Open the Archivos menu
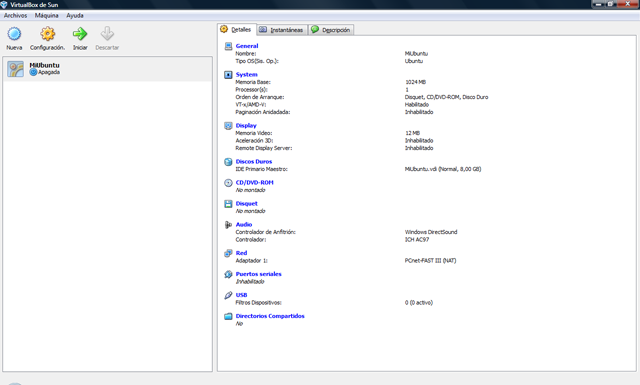Viewport: 640px width, 385px height. coord(16,16)
